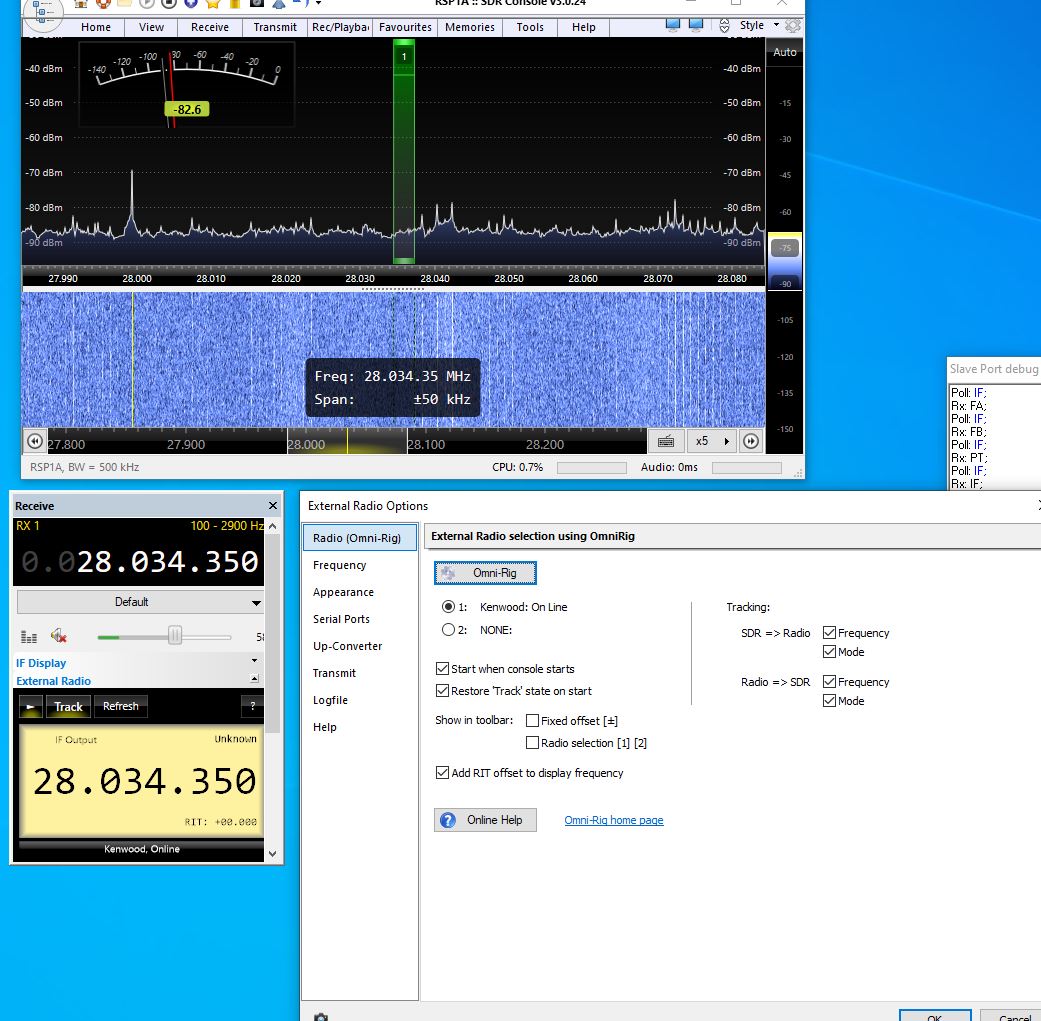Open the Favourites ribbon tab

(405, 27)
